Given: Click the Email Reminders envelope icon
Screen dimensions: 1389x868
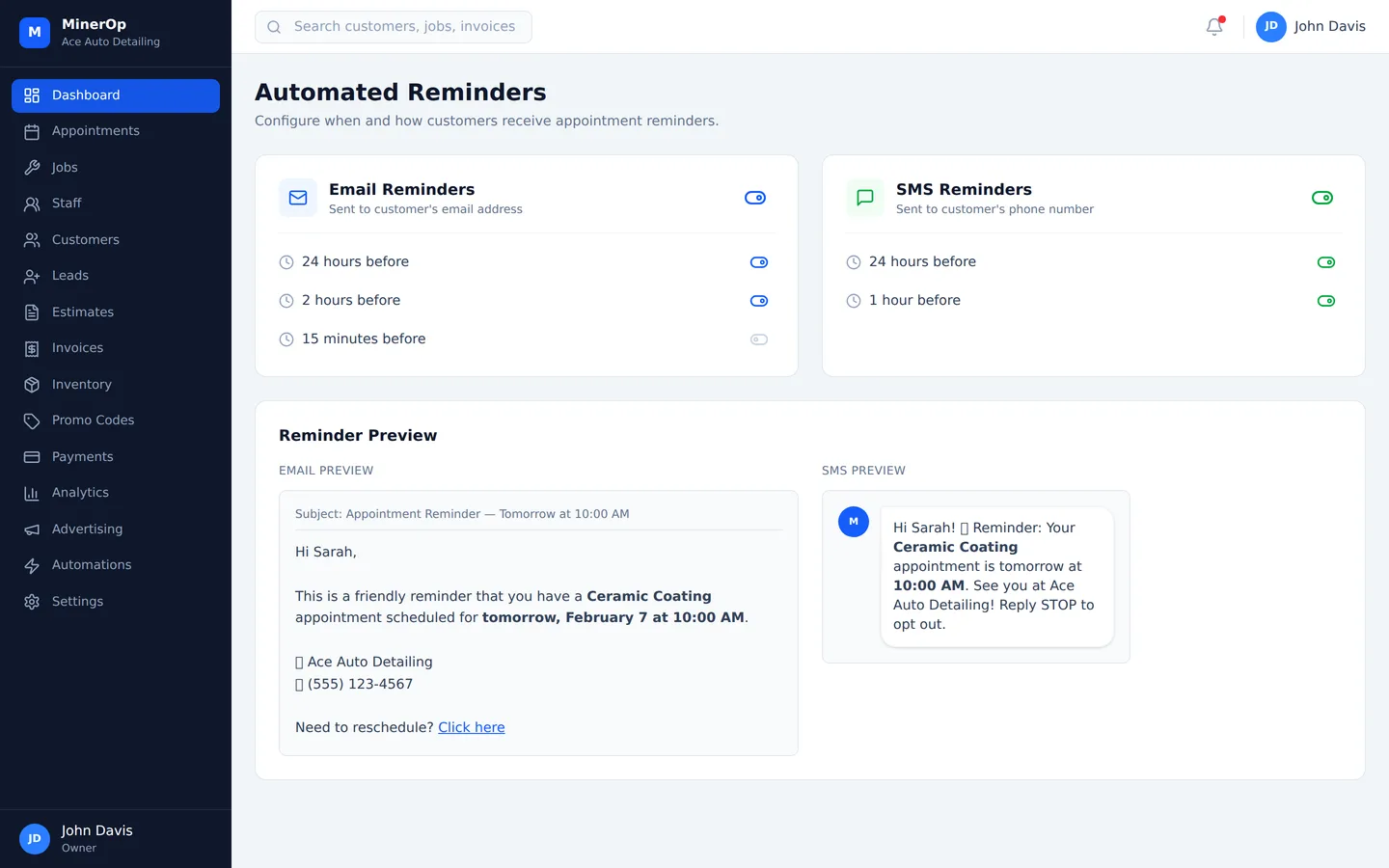Looking at the screenshot, I should point(298,198).
